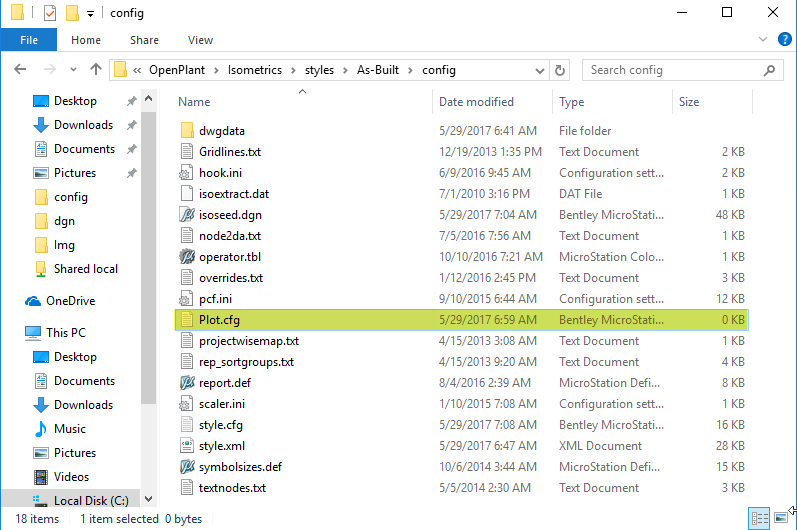
Task: Click the New folder quick access icon
Action: coord(72,13)
